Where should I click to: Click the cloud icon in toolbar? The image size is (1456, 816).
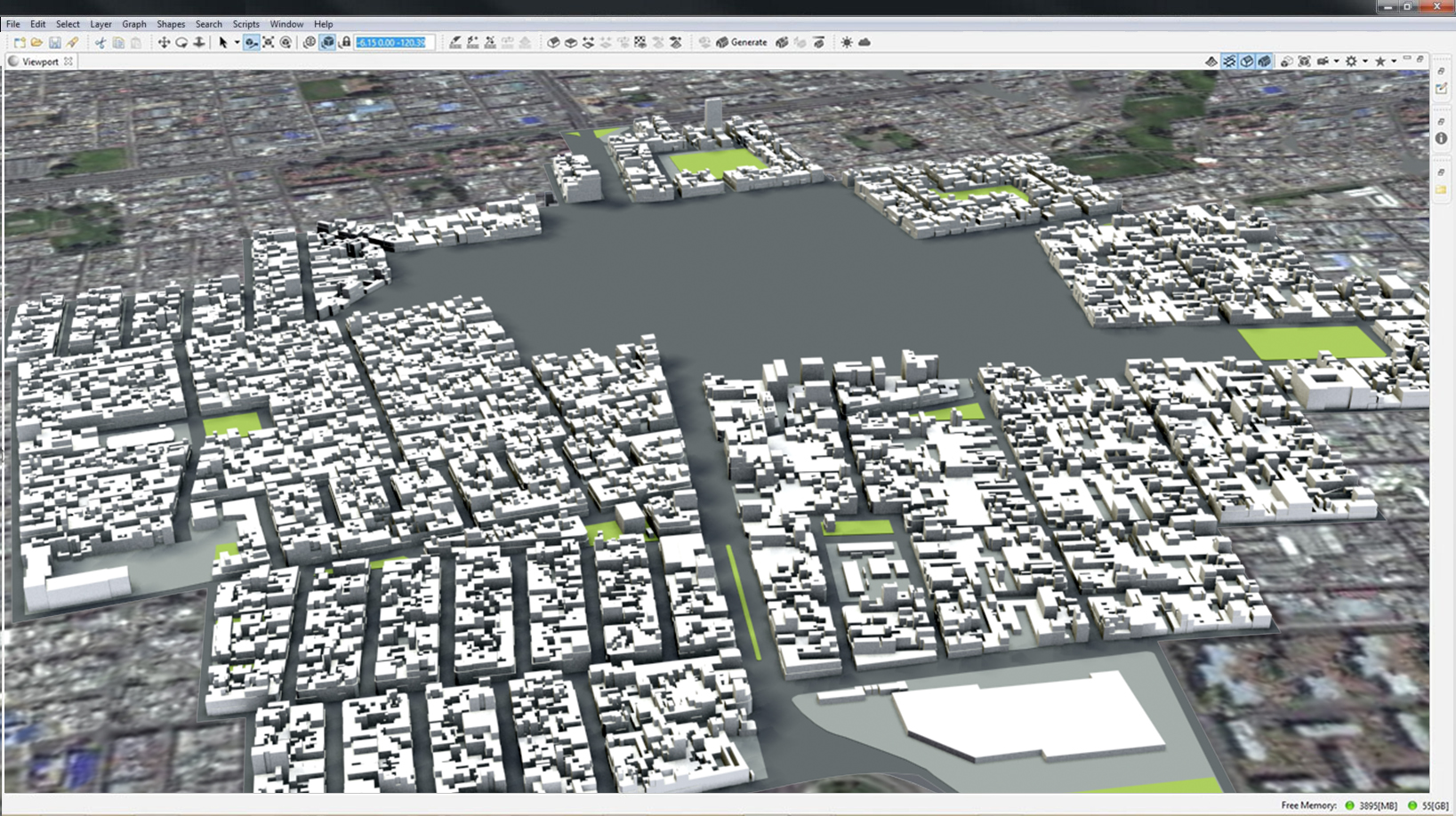point(865,43)
